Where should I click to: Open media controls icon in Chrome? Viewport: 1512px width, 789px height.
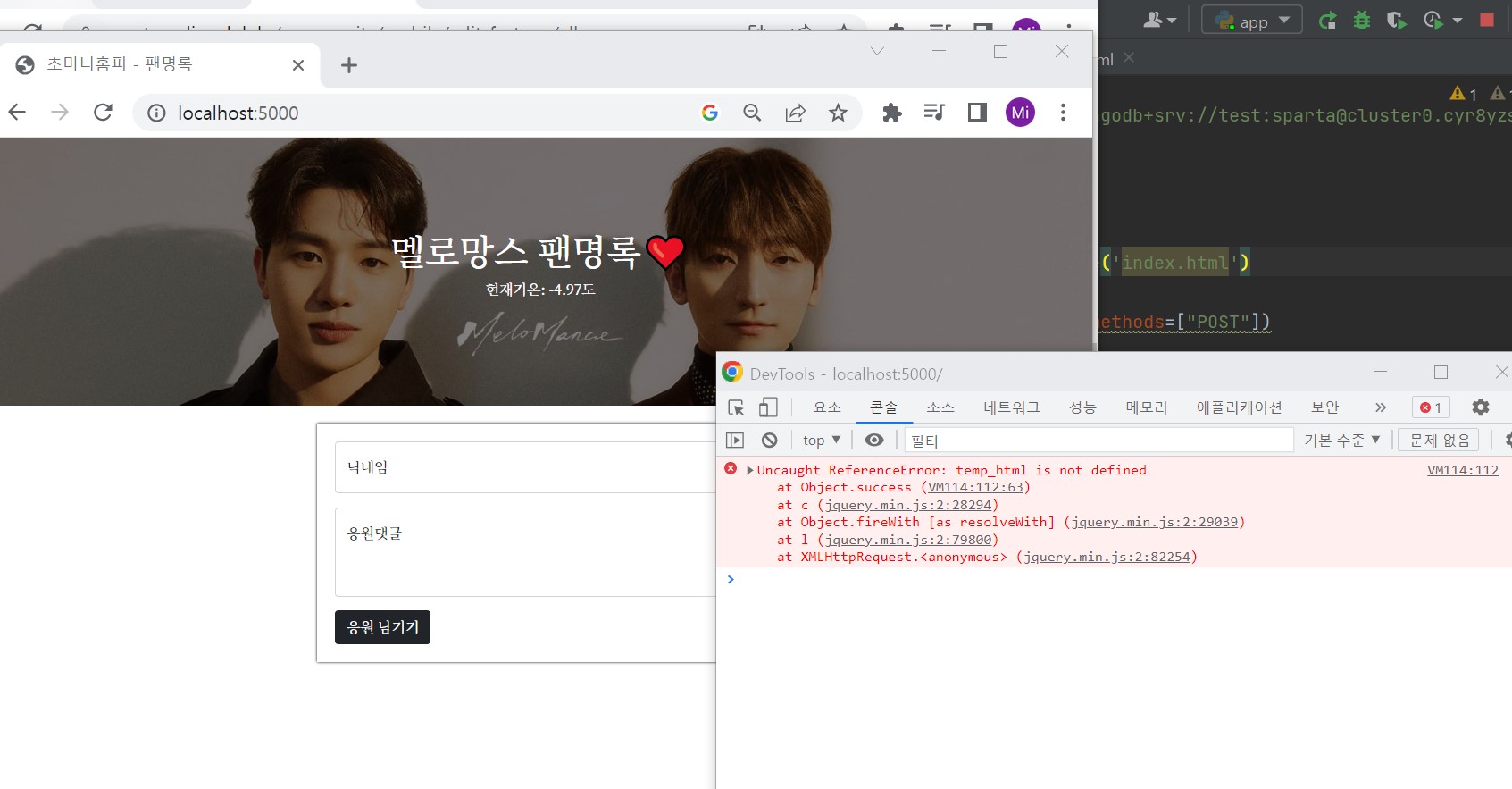pos(934,113)
